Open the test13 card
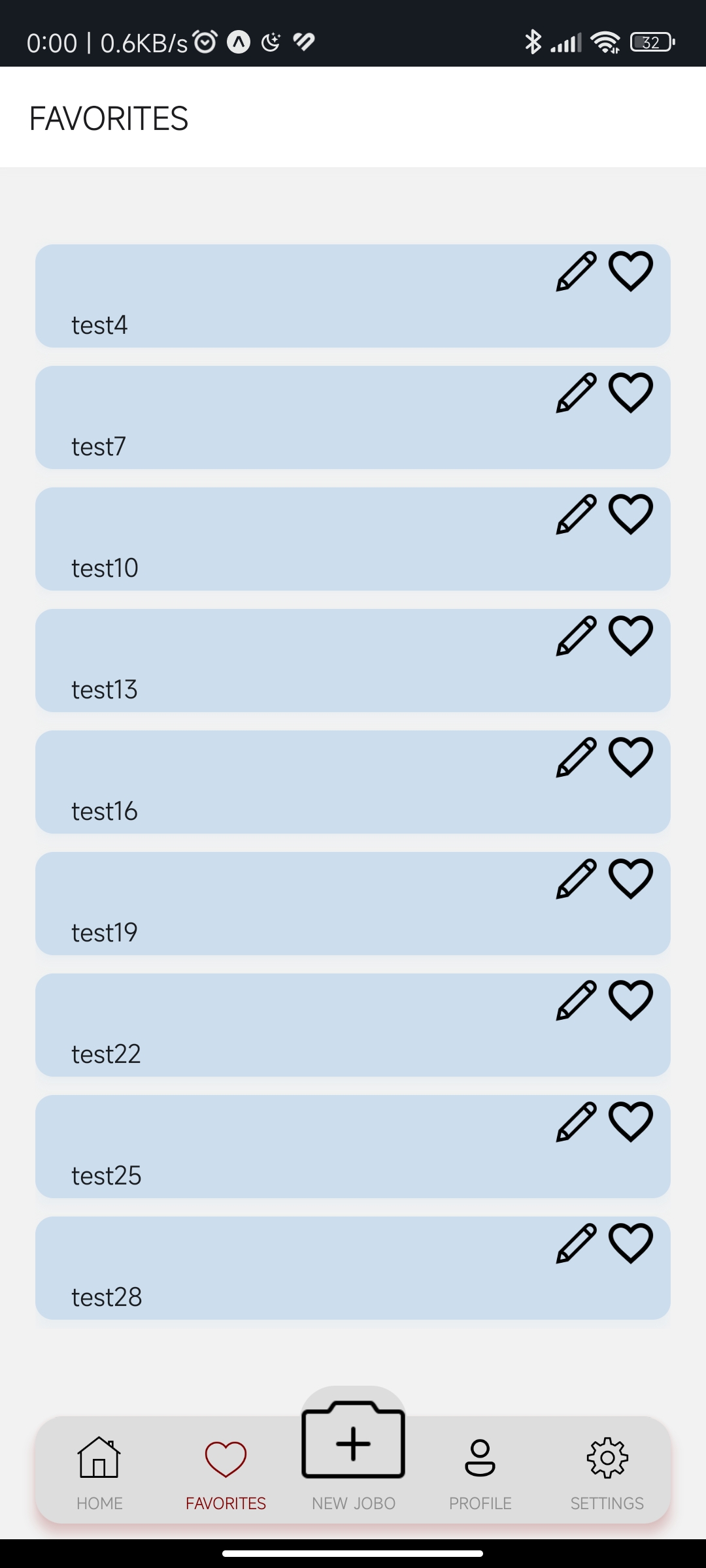The width and height of the screenshot is (706, 1568). [x=261, y=660]
